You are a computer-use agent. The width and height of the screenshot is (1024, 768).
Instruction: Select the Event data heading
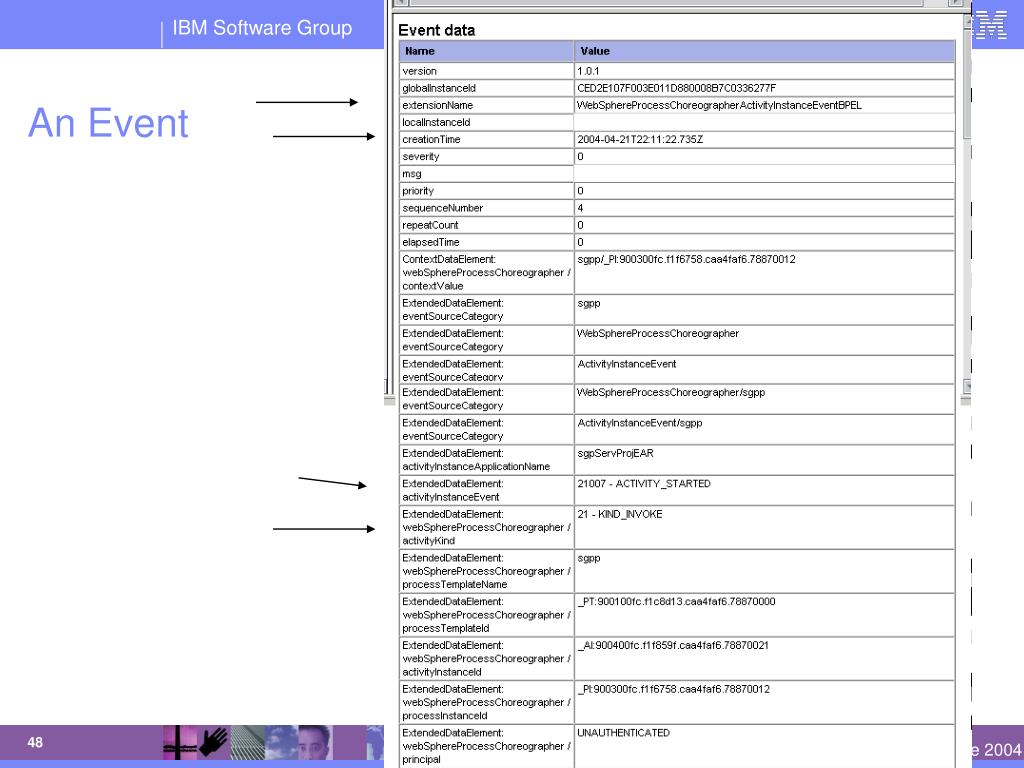click(436, 30)
